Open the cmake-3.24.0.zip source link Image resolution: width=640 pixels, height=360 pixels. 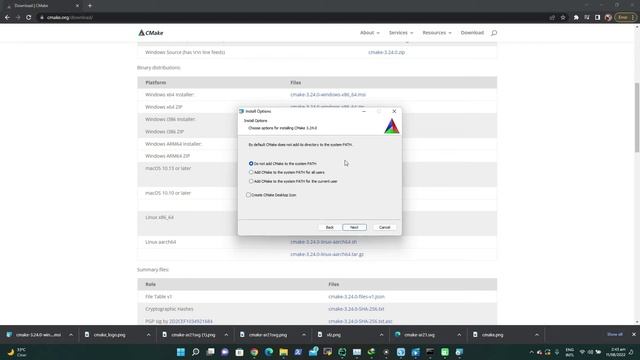click(x=387, y=52)
